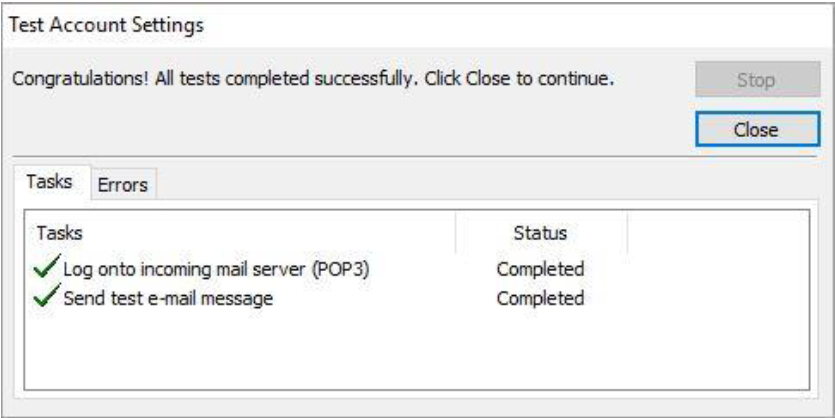This screenshot has height=418, width=835.
Task: Click Completed status of the POP3 login task
Action: click(540, 268)
